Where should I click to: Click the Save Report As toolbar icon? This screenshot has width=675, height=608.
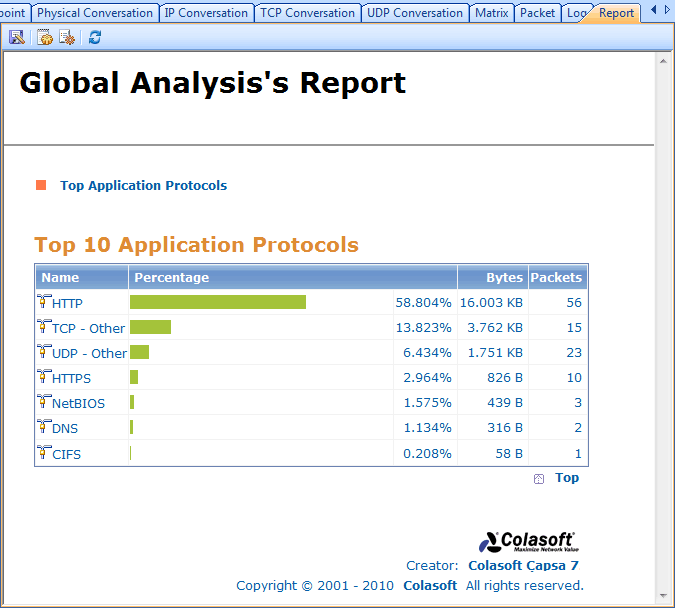tap(17, 37)
